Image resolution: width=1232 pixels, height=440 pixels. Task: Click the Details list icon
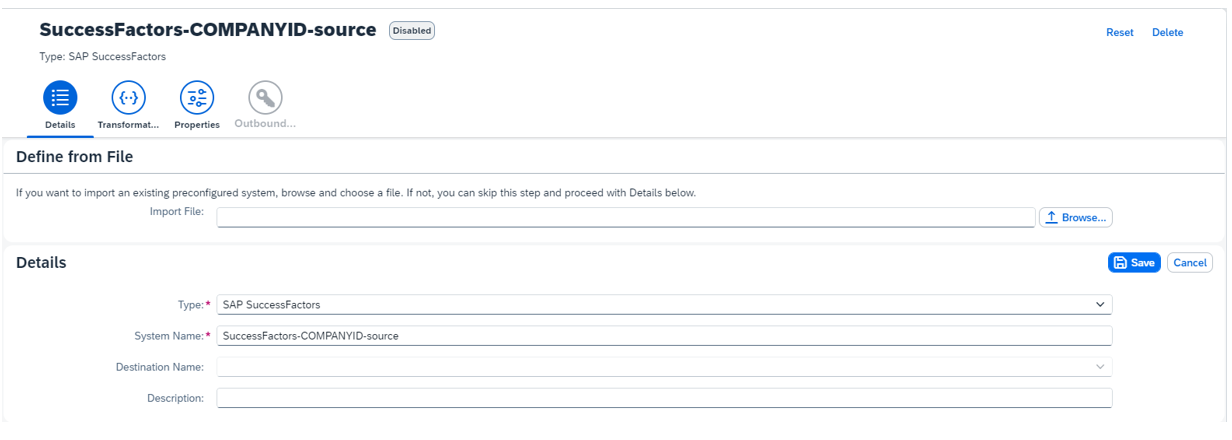pyautogui.click(x=60, y=97)
